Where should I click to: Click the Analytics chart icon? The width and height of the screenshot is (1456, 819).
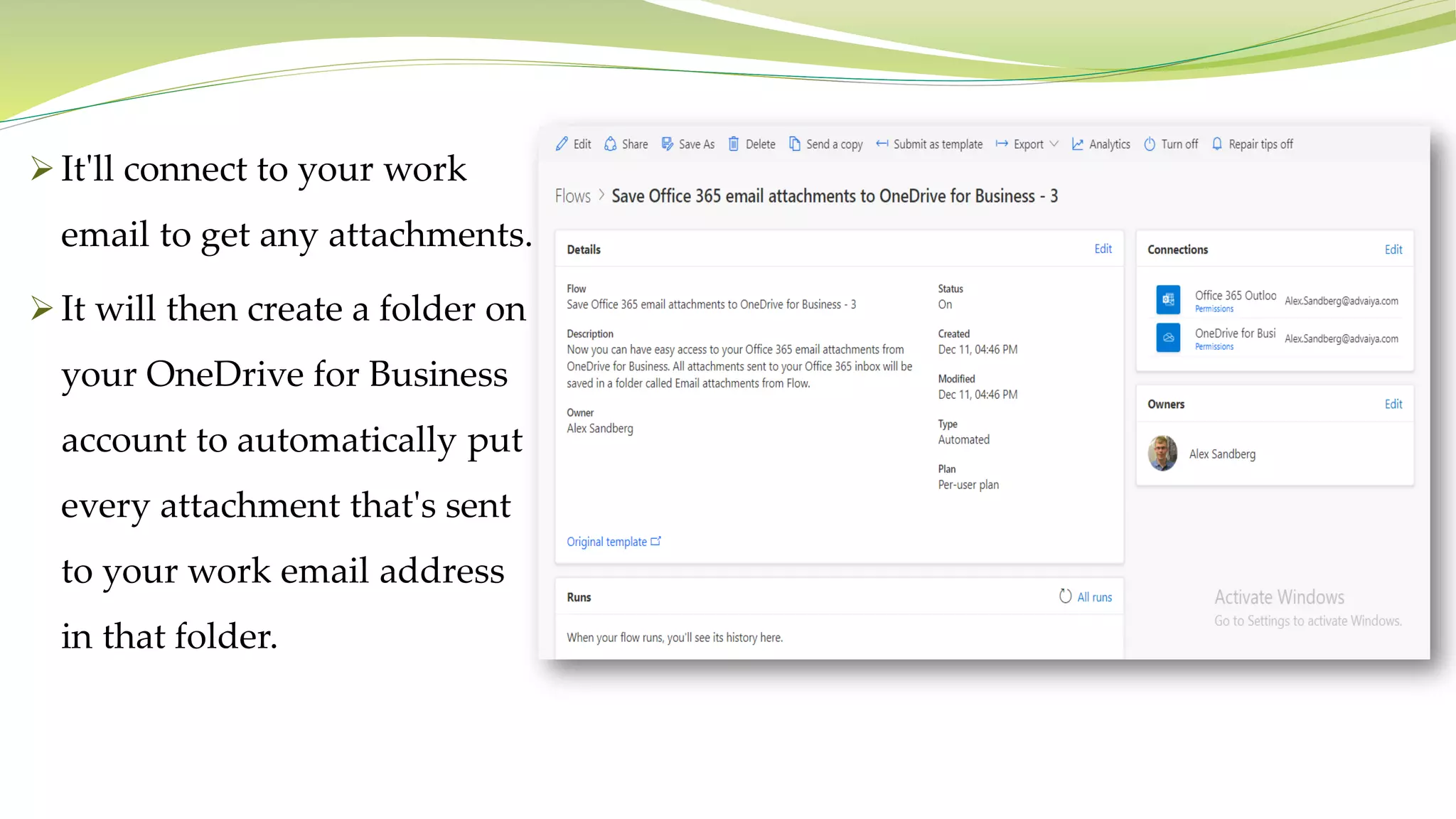click(x=1077, y=144)
